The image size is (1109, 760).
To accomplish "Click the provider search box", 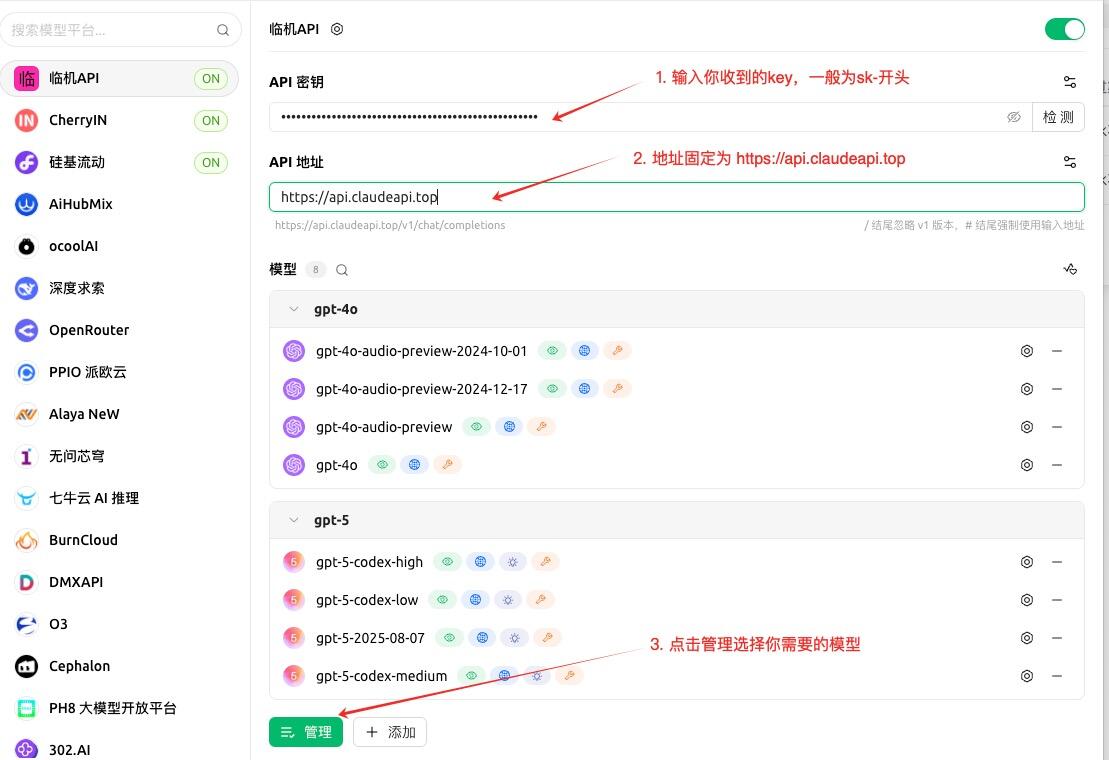I will click(120, 30).
